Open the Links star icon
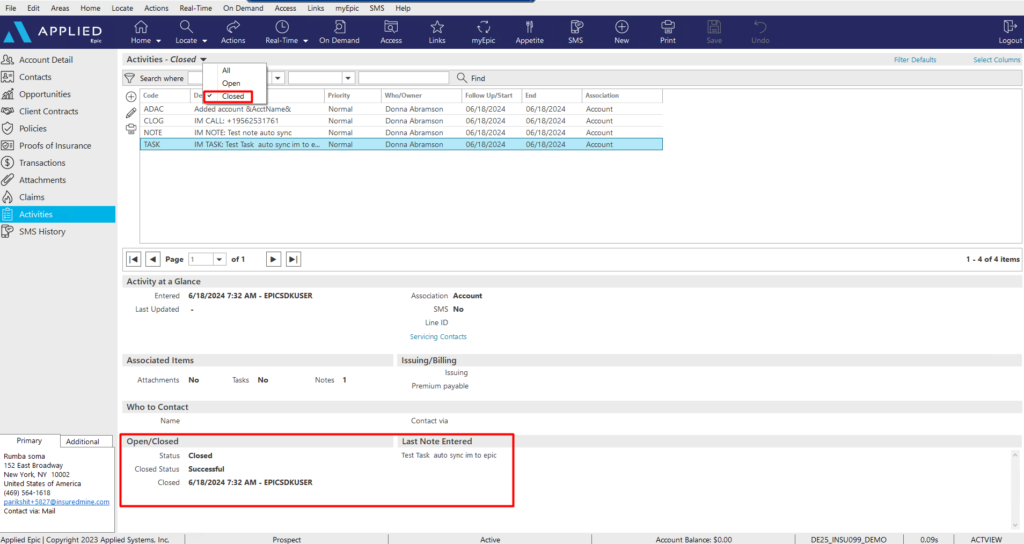Image resolution: width=1024 pixels, height=544 pixels. (437, 27)
